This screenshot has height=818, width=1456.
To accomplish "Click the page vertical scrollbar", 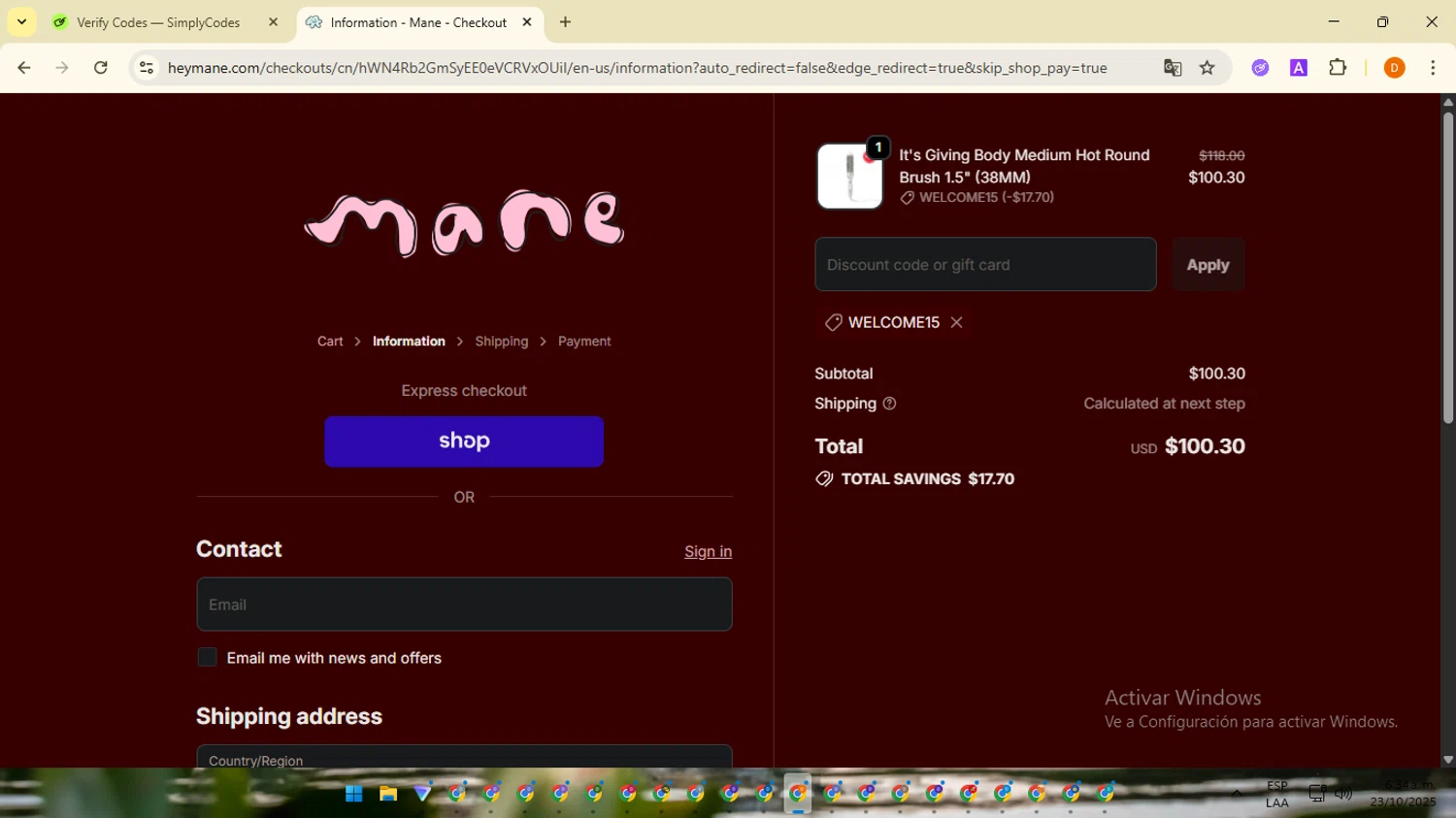I will [x=1448, y=267].
